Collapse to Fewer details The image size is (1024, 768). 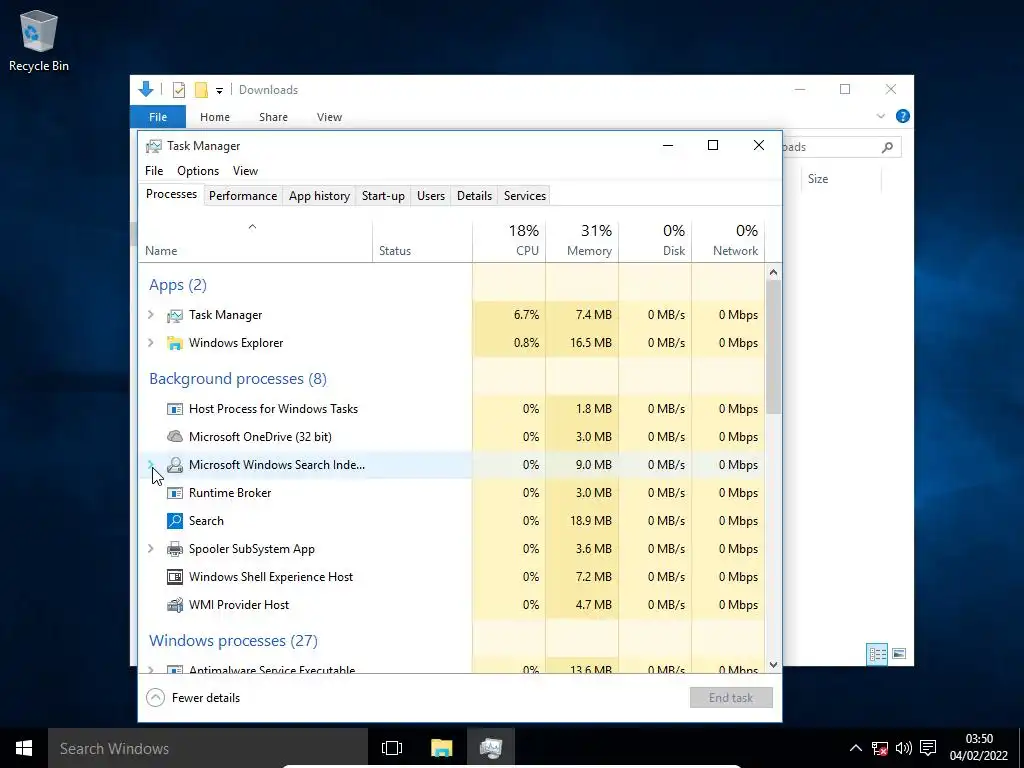click(x=193, y=698)
